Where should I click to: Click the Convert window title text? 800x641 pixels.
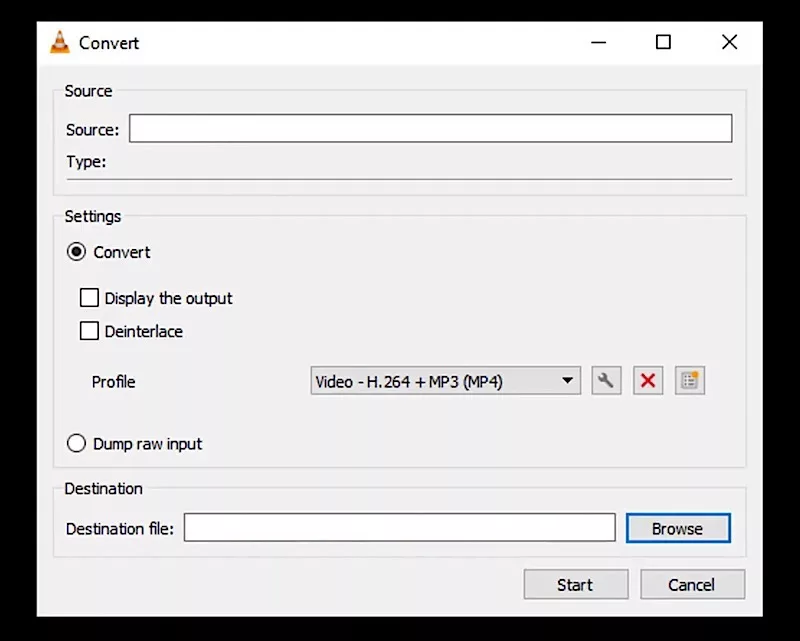point(109,43)
